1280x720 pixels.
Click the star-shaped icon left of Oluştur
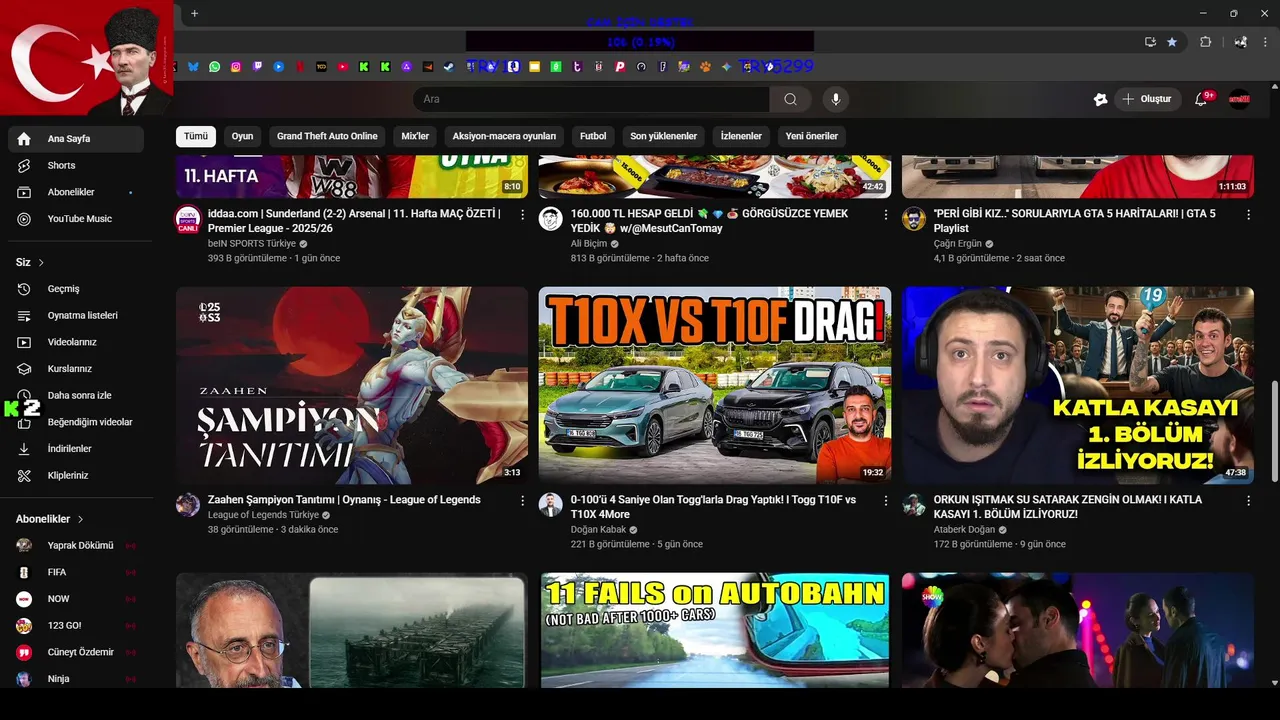click(x=1100, y=99)
